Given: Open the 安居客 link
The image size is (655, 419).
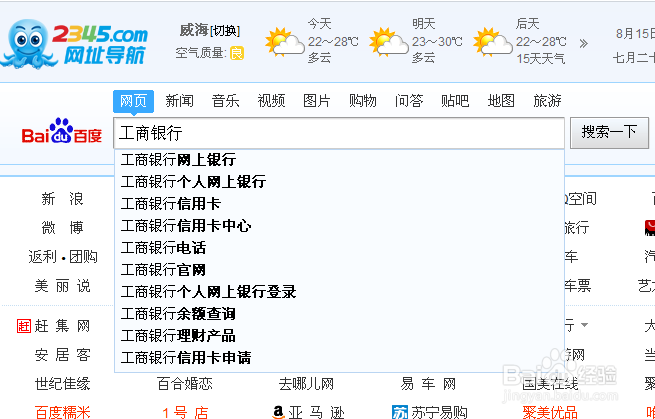Looking at the screenshot, I should [62, 355].
